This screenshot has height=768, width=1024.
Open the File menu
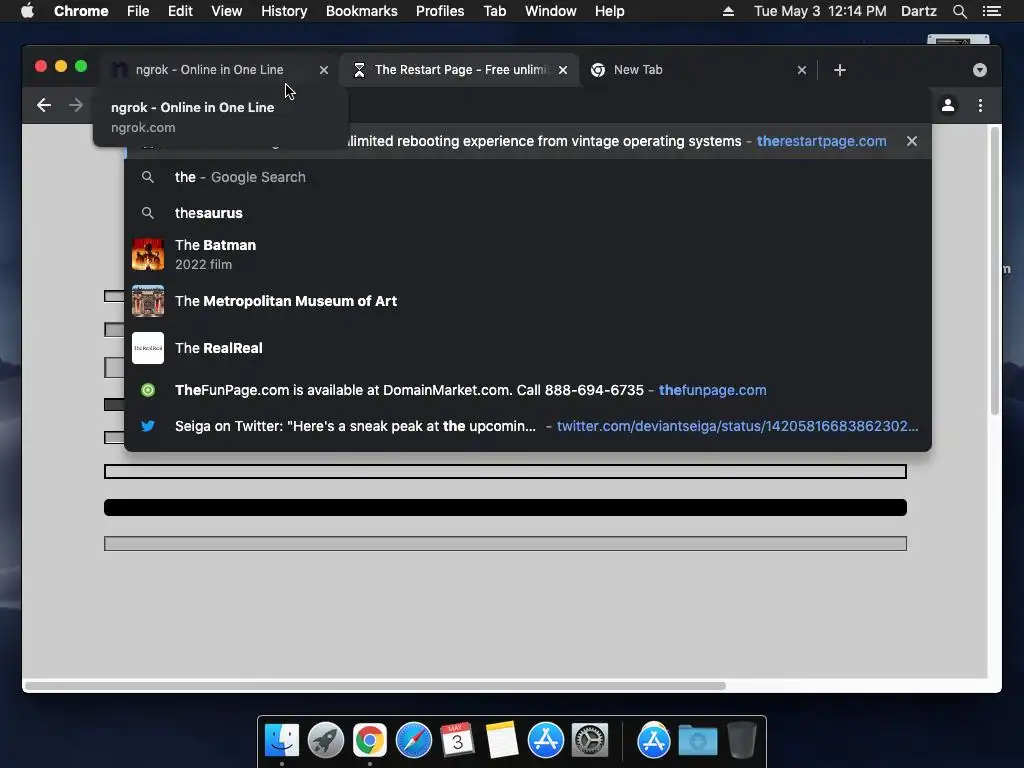coord(138,11)
